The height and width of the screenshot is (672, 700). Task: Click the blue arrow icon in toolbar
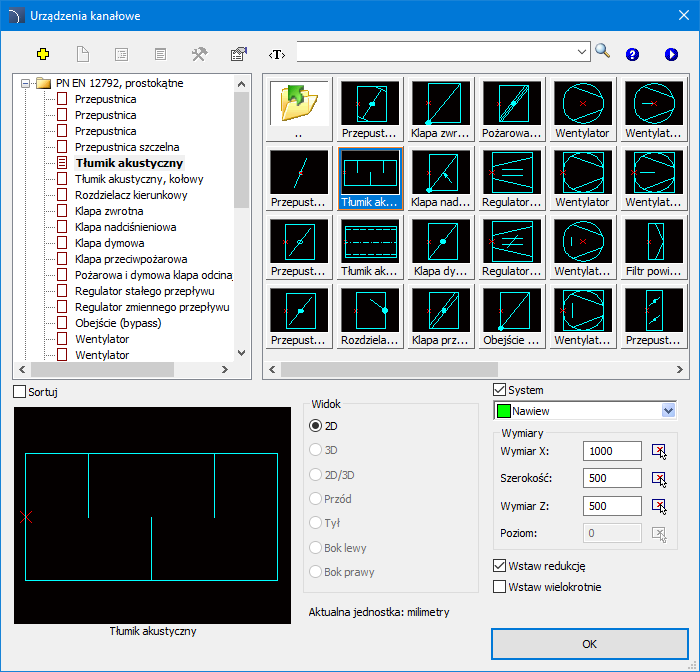(671, 54)
